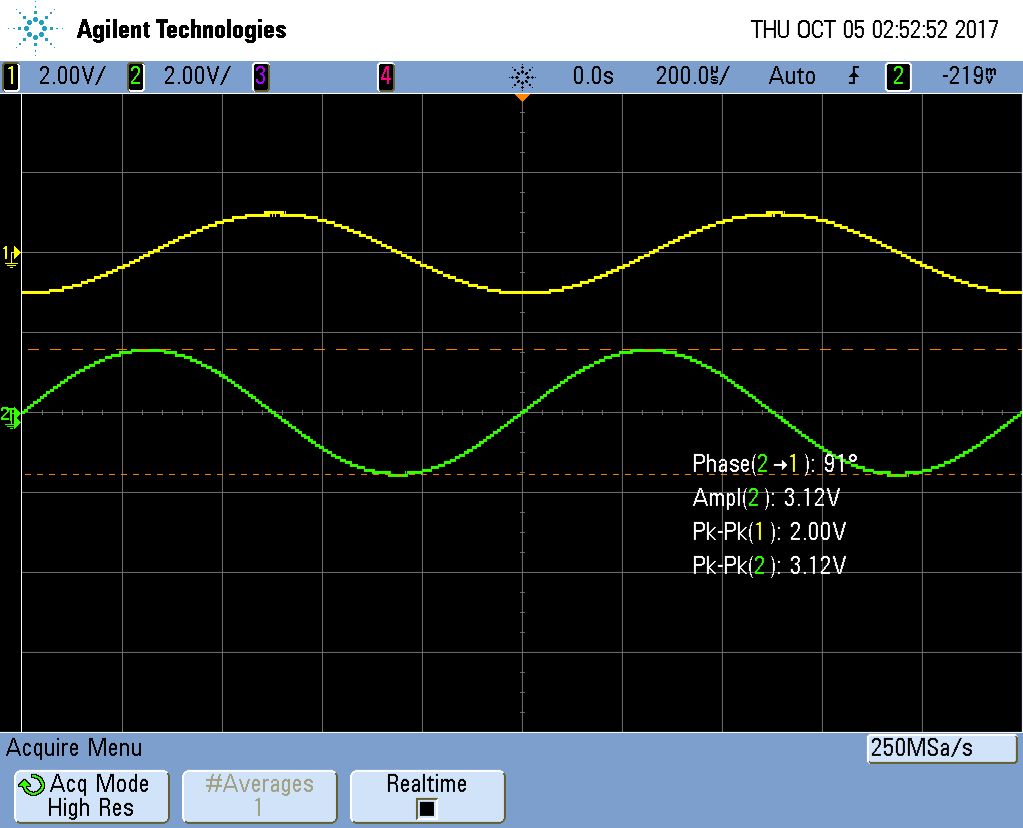Image resolution: width=1023 pixels, height=828 pixels.
Task: Open the Auto trigger mode selector
Action: pyautogui.click(x=791, y=76)
